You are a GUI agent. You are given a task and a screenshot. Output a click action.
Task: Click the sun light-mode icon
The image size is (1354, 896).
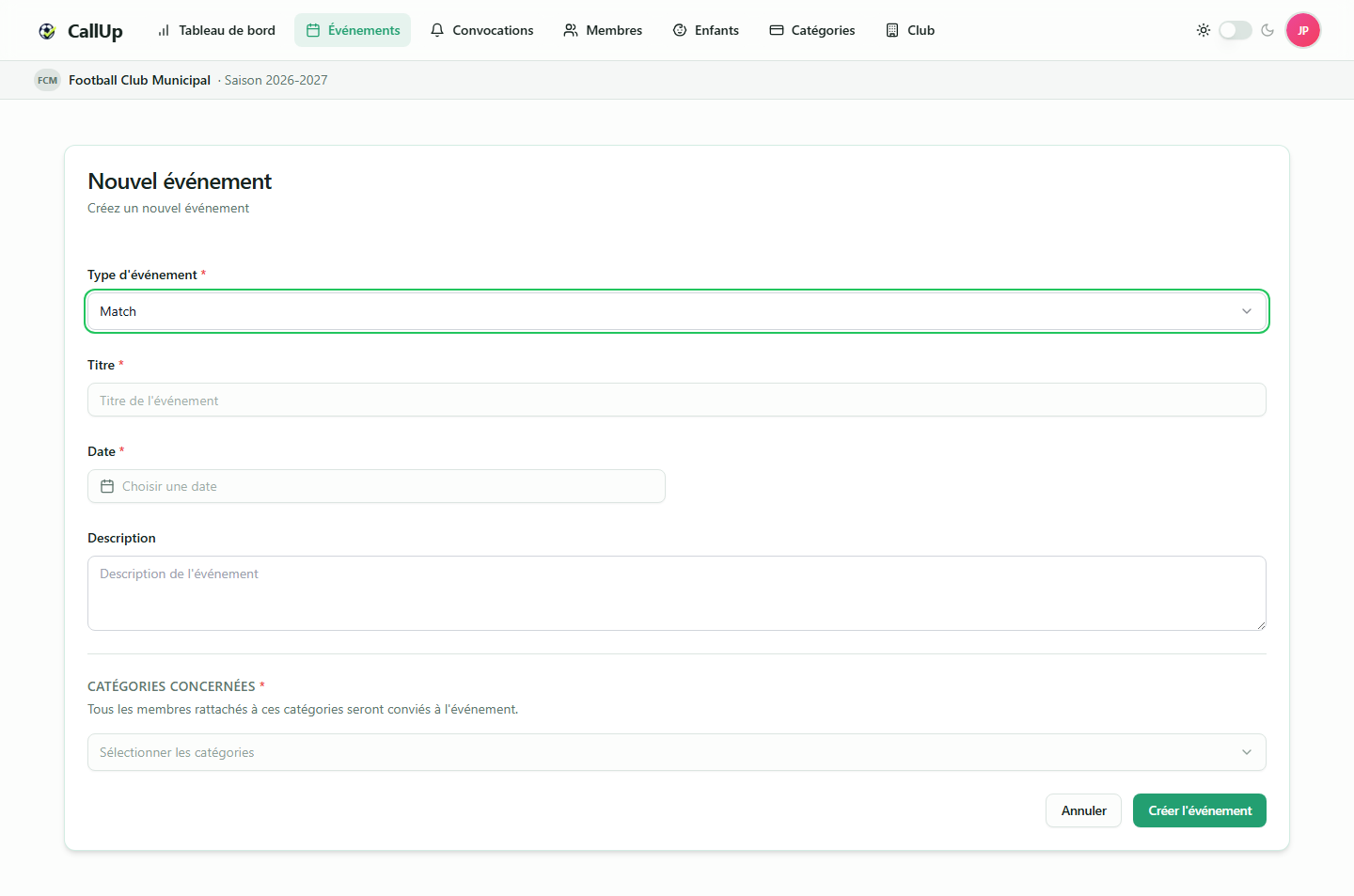pos(1203,30)
